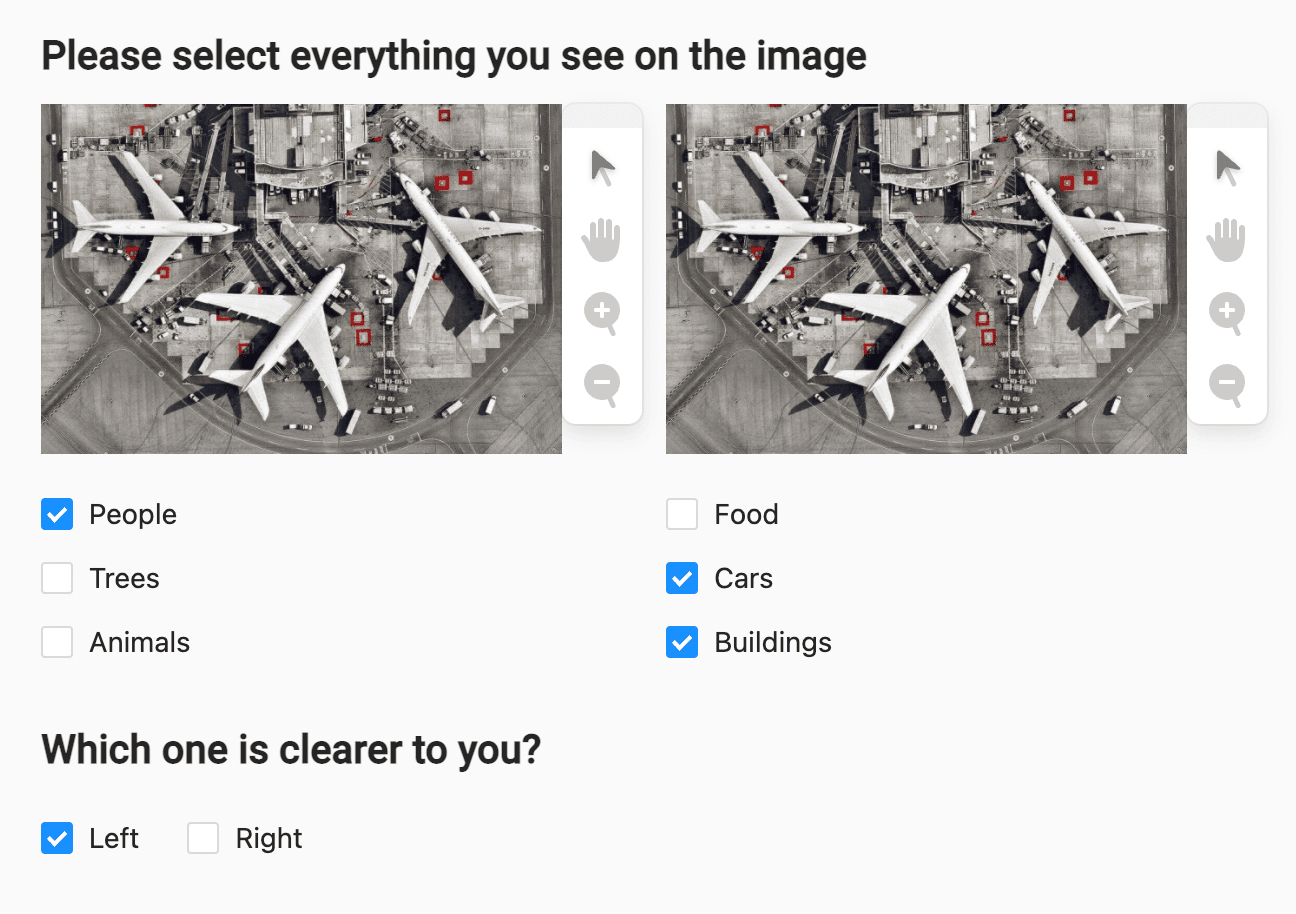Zoom in on the left airport image
The width and height of the screenshot is (1296, 914).
pos(602,313)
